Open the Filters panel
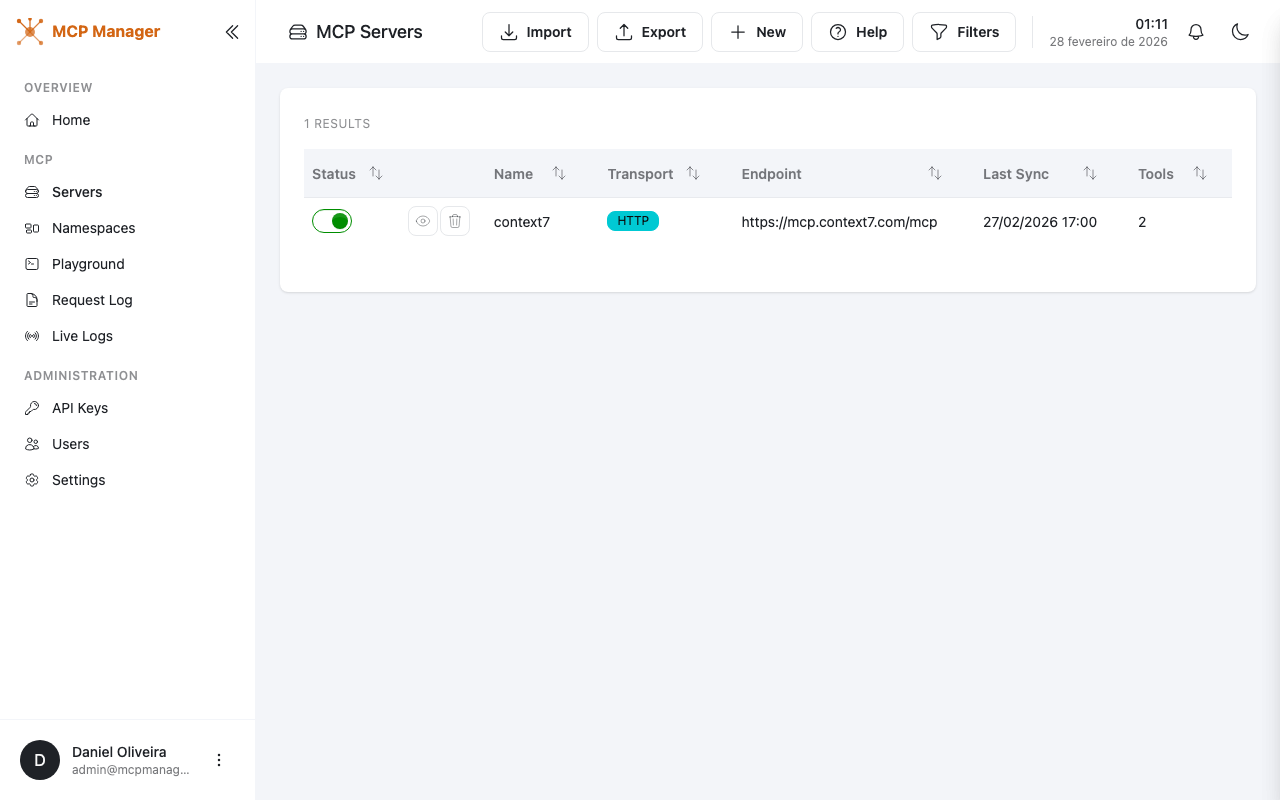Image resolution: width=1280 pixels, height=800 pixels. click(964, 32)
